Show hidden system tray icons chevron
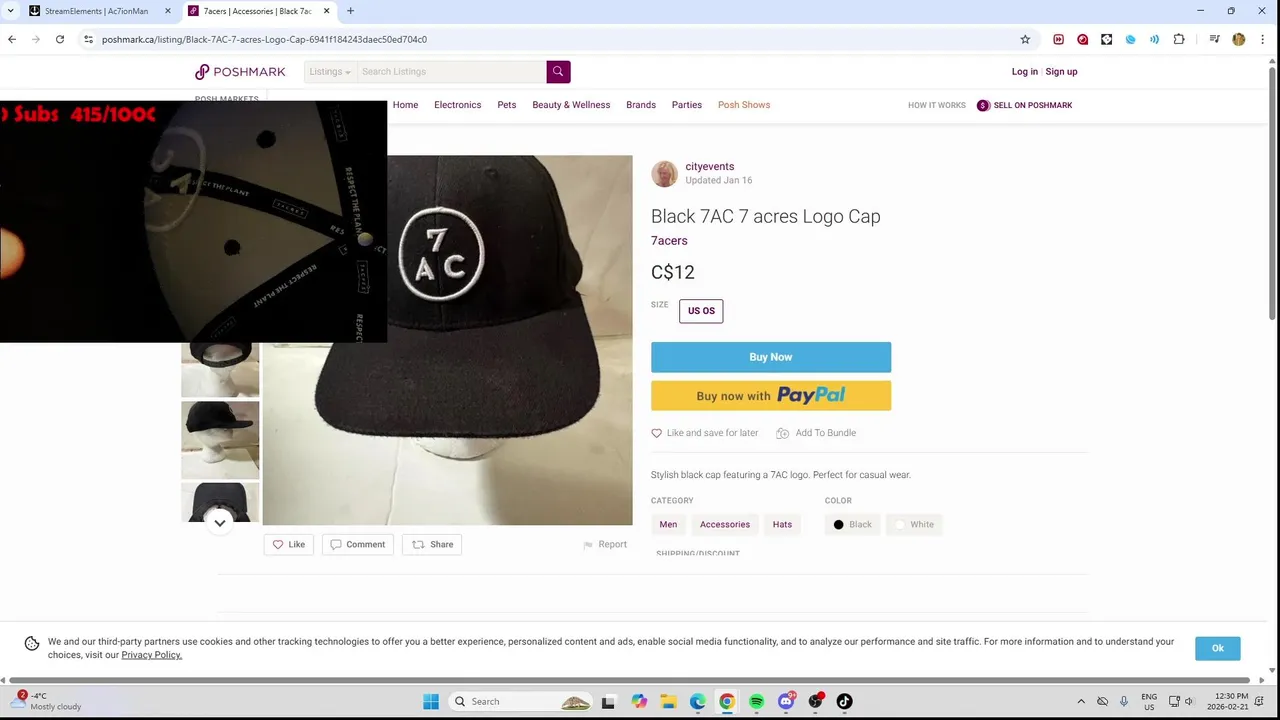1280x720 pixels. click(1081, 701)
